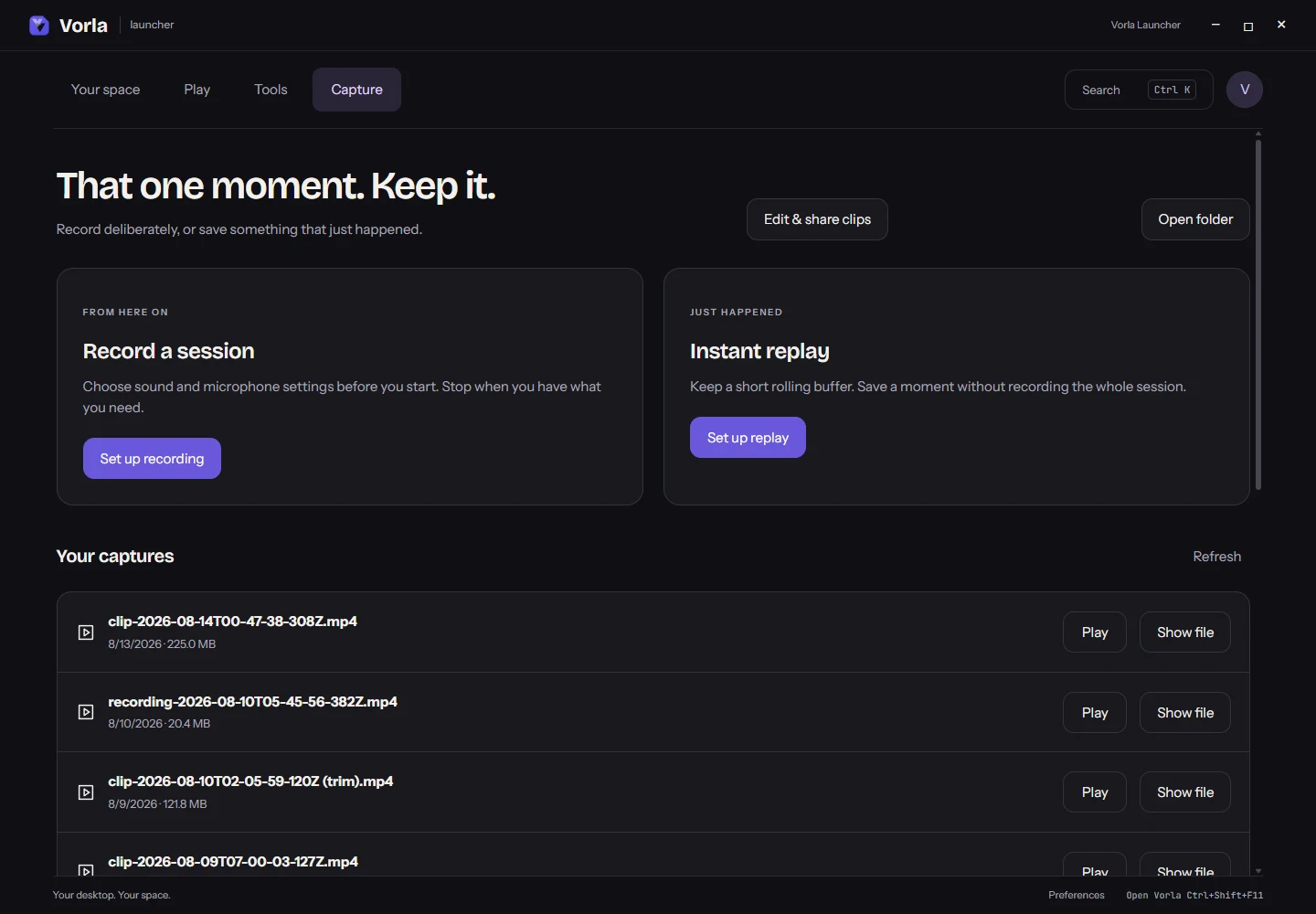Click the '8/13/2026 · 225.0 MB' details text
The height and width of the screenshot is (914, 1316).
pos(162,644)
